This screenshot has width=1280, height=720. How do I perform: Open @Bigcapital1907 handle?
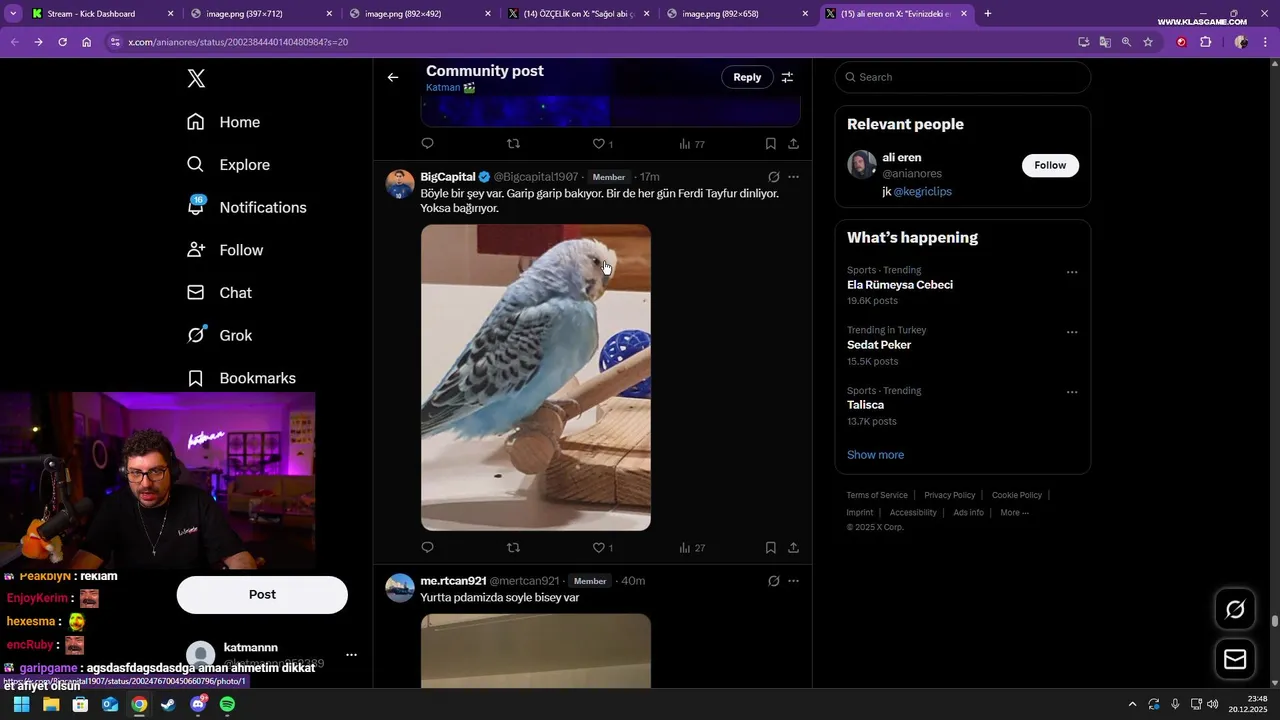[x=536, y=177]
